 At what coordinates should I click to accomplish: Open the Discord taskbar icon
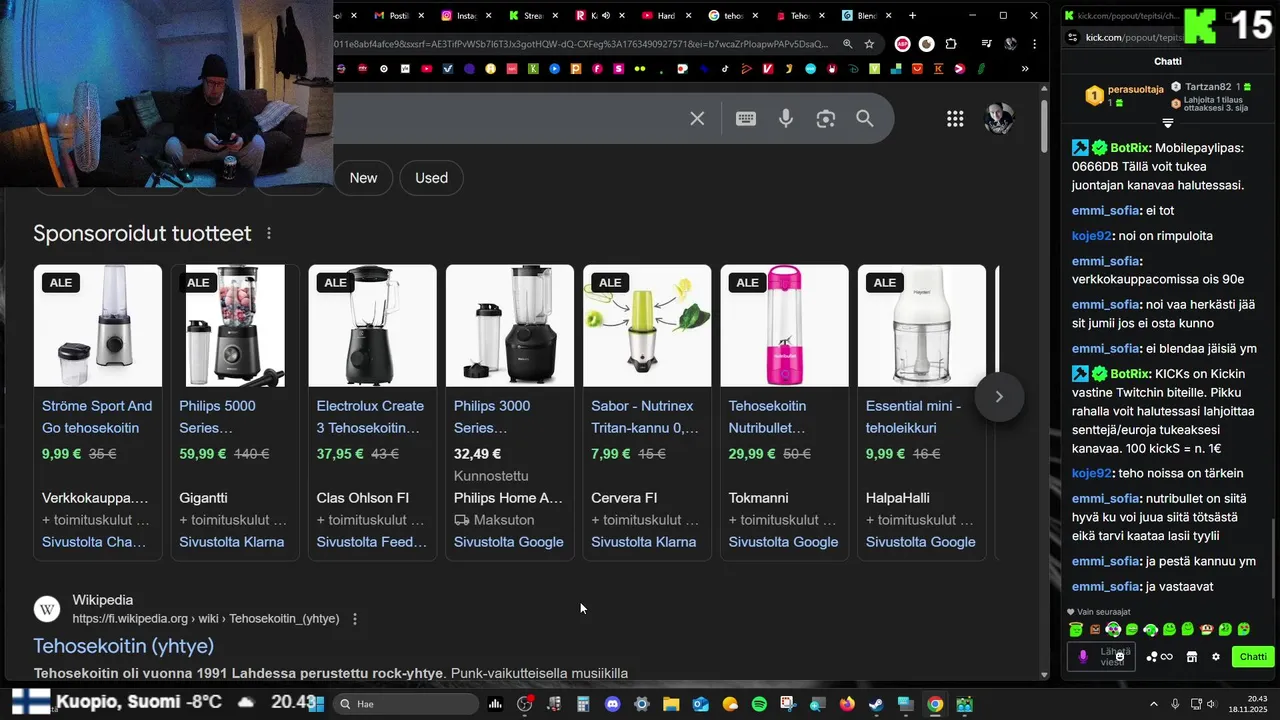(612, 704)
